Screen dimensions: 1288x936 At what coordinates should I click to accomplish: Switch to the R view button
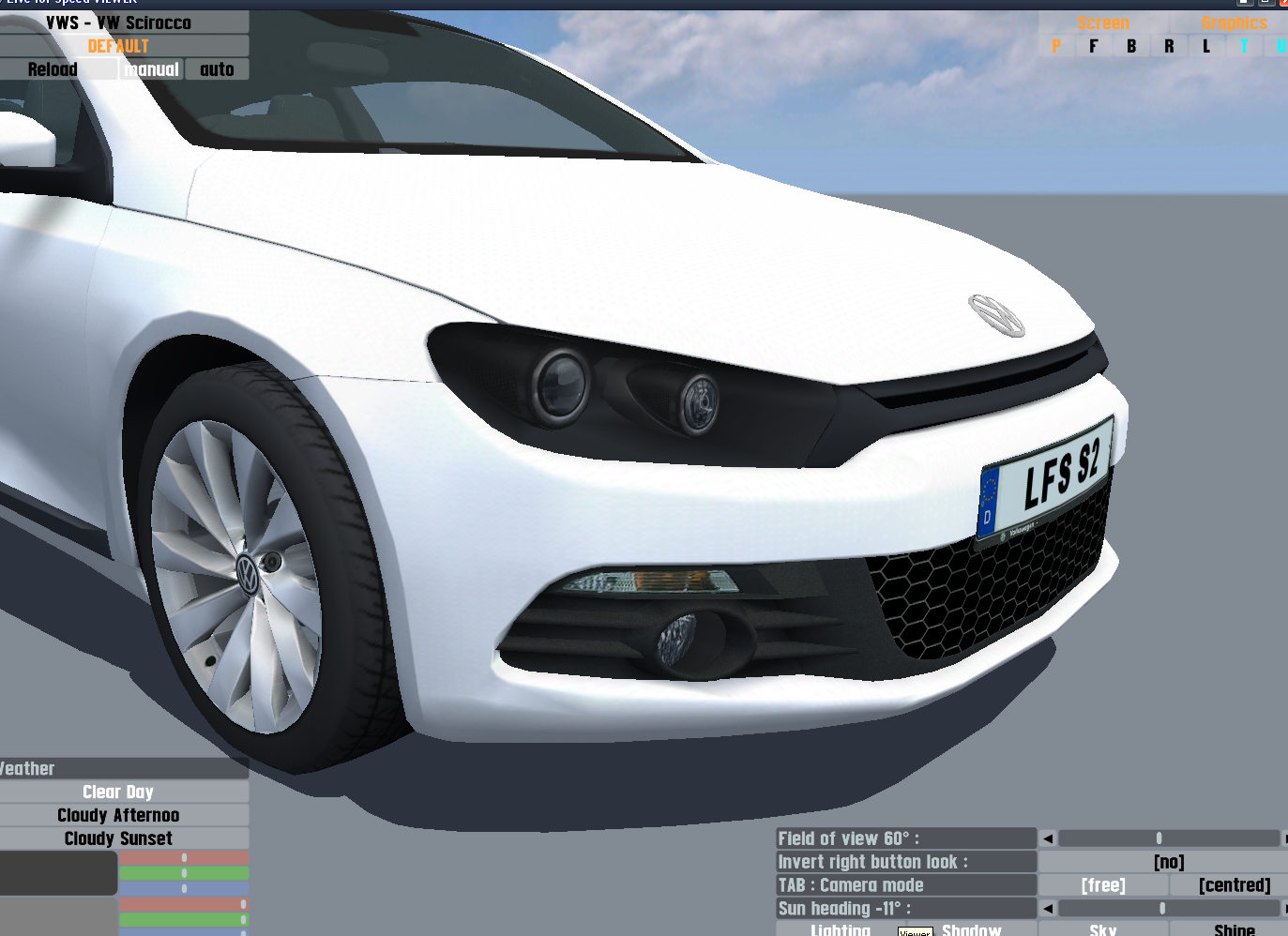tap(1169, 46)
